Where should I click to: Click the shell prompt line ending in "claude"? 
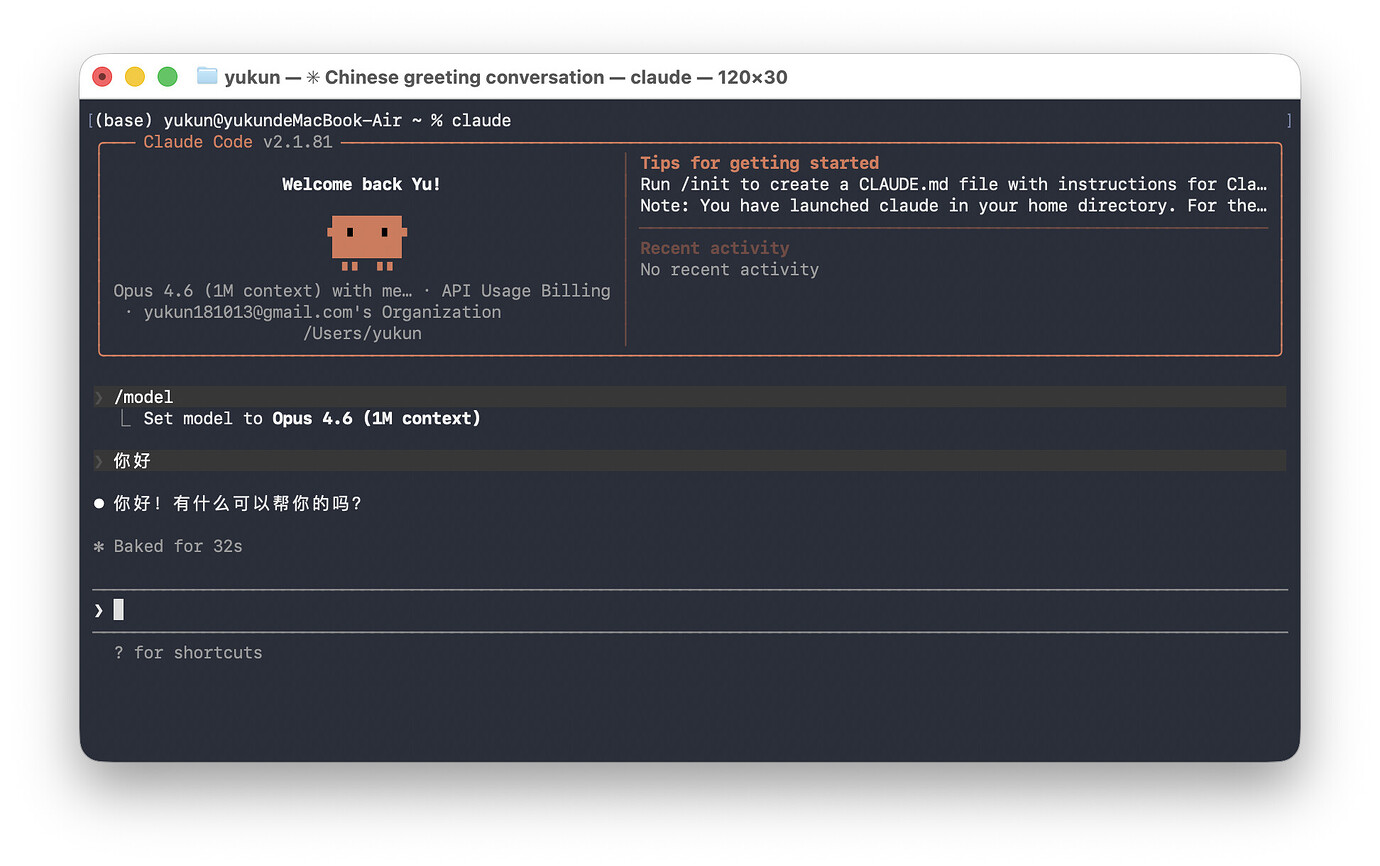[303, 121]
